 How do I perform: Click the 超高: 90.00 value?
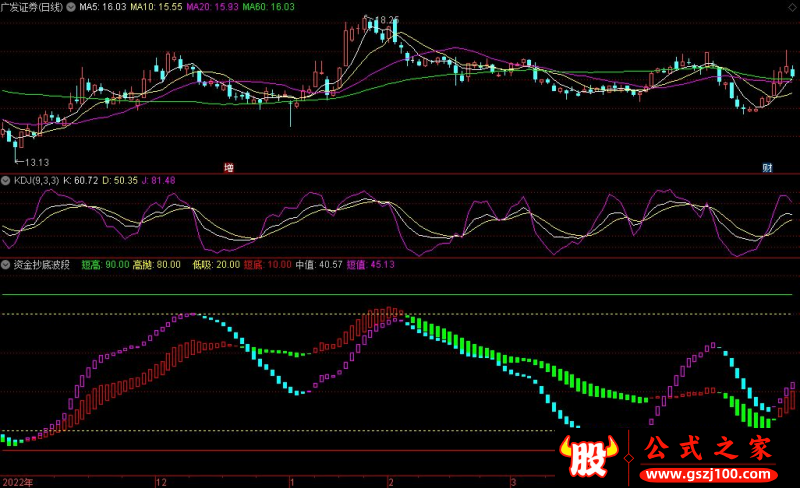pyautogui.click(x=105, y=264)
